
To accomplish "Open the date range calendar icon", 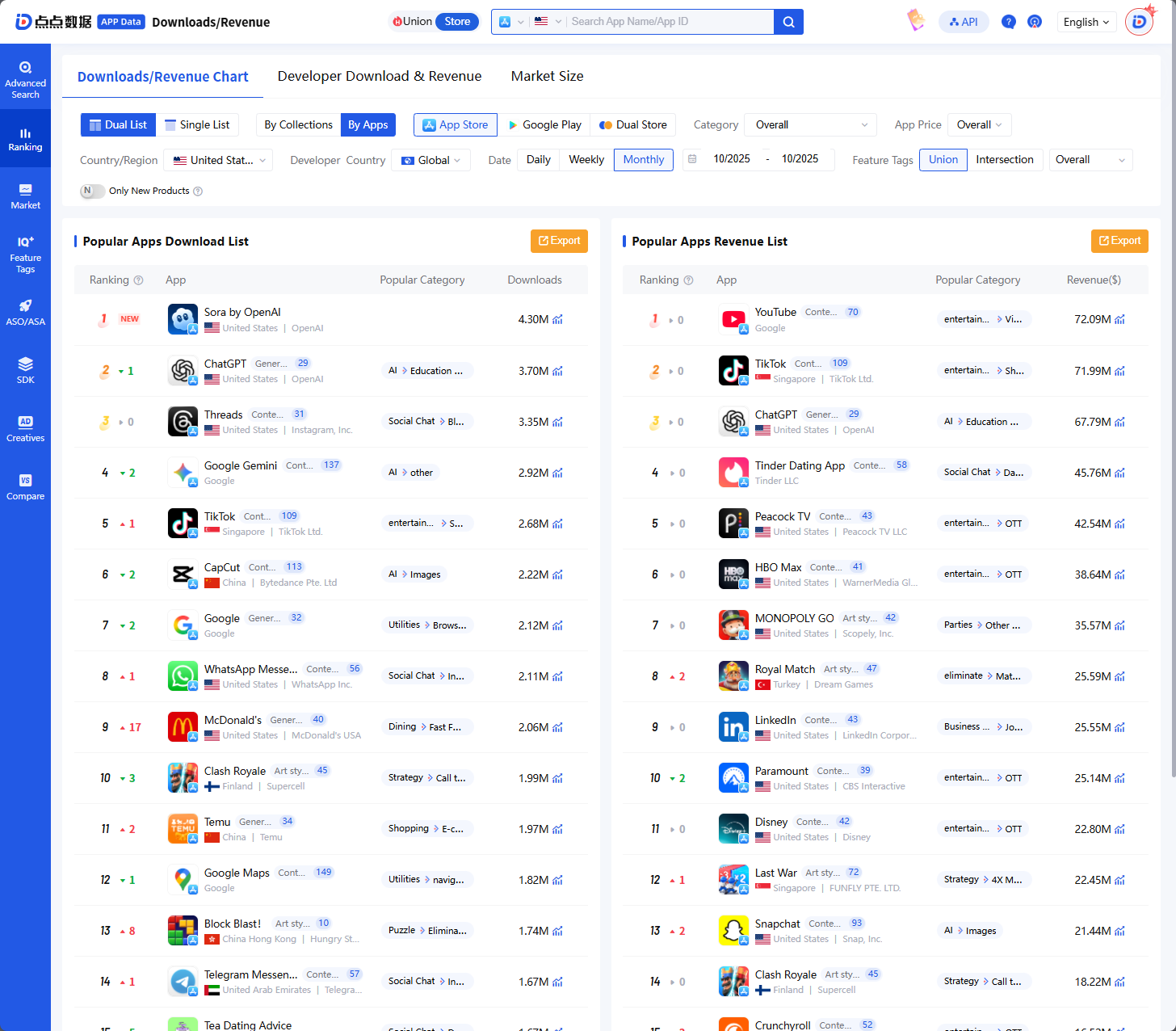I will (692, 159).
